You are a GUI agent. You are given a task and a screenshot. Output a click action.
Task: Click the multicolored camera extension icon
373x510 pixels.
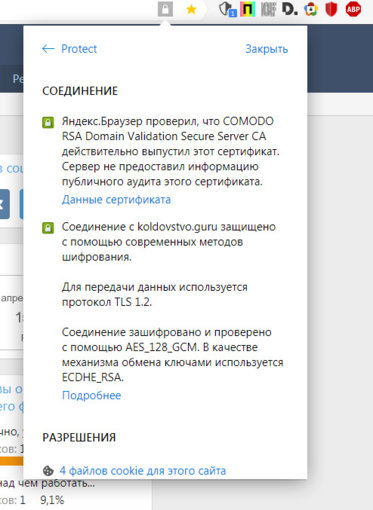(311, 9)
